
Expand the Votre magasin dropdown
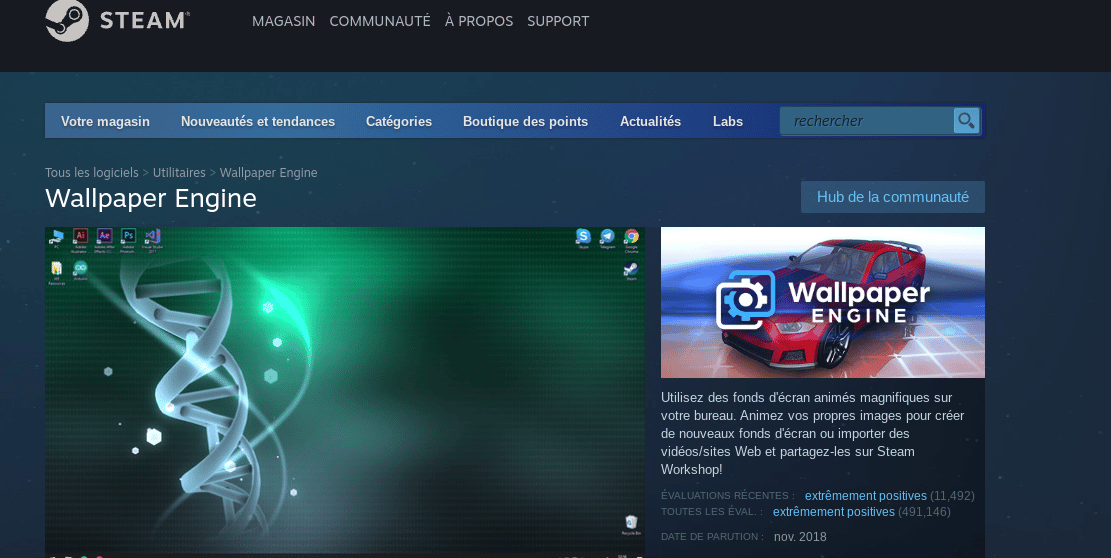(105, 121)
